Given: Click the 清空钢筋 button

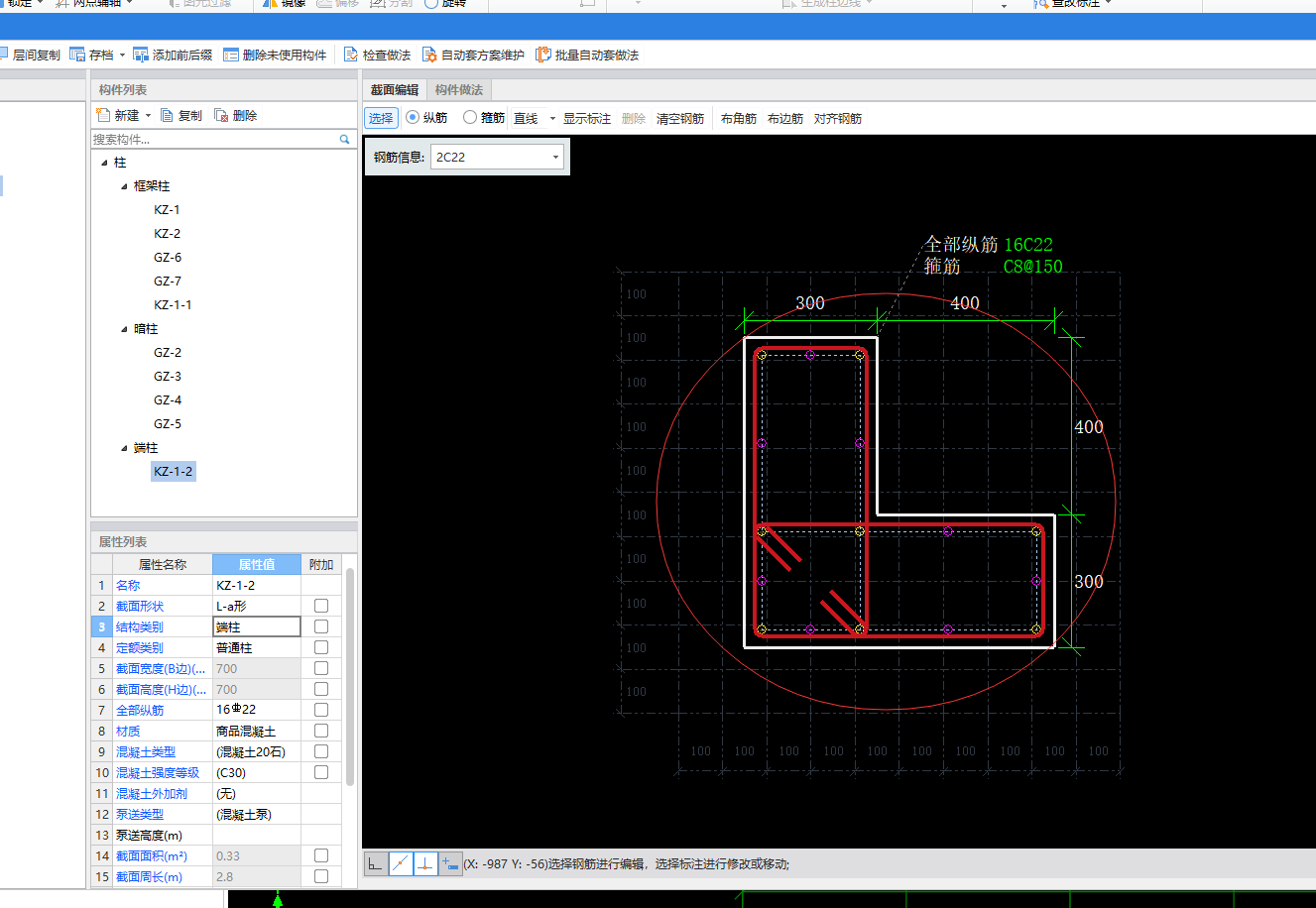Looking at the screenshot, I should 680,119.
